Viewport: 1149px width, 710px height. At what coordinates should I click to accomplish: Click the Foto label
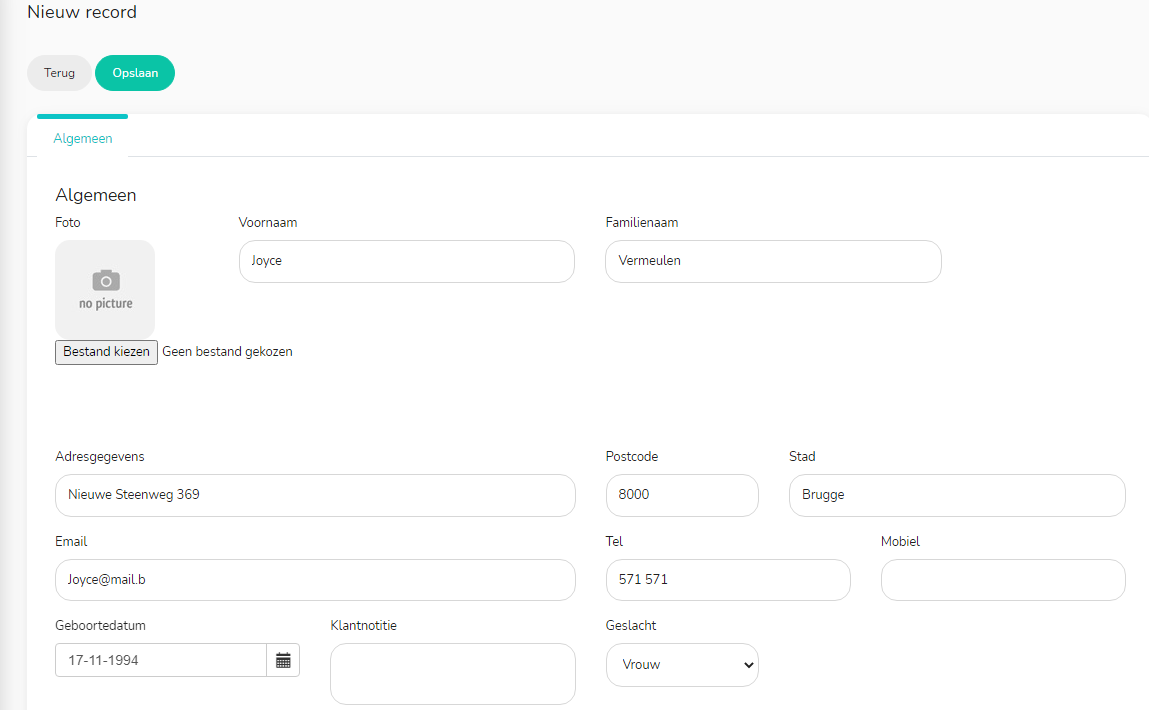[67, 223]
